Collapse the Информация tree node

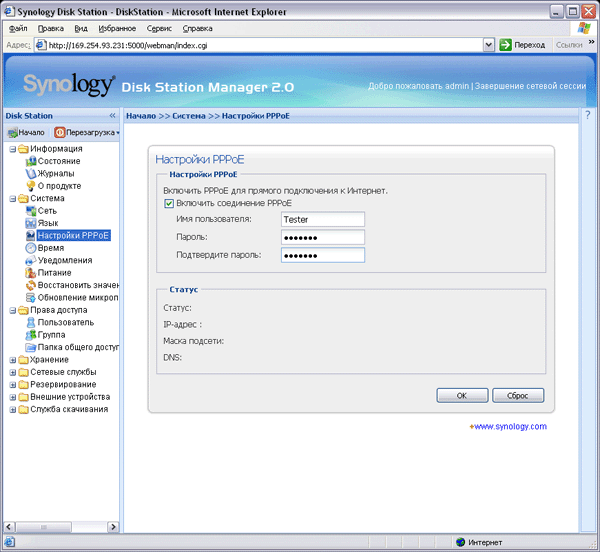coord(13,149)
